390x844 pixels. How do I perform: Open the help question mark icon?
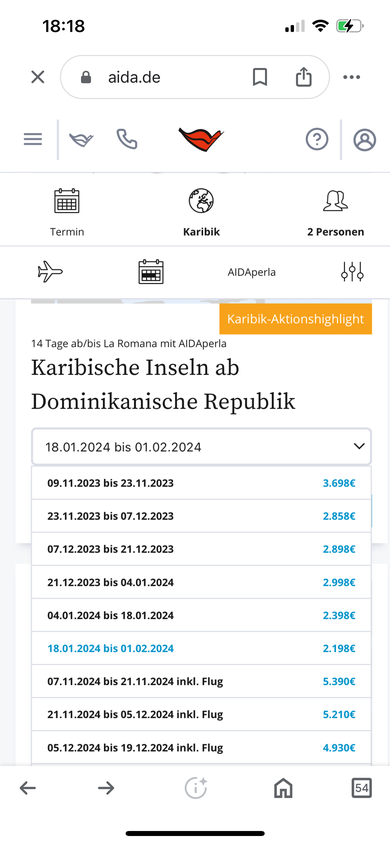coord(317,139)
